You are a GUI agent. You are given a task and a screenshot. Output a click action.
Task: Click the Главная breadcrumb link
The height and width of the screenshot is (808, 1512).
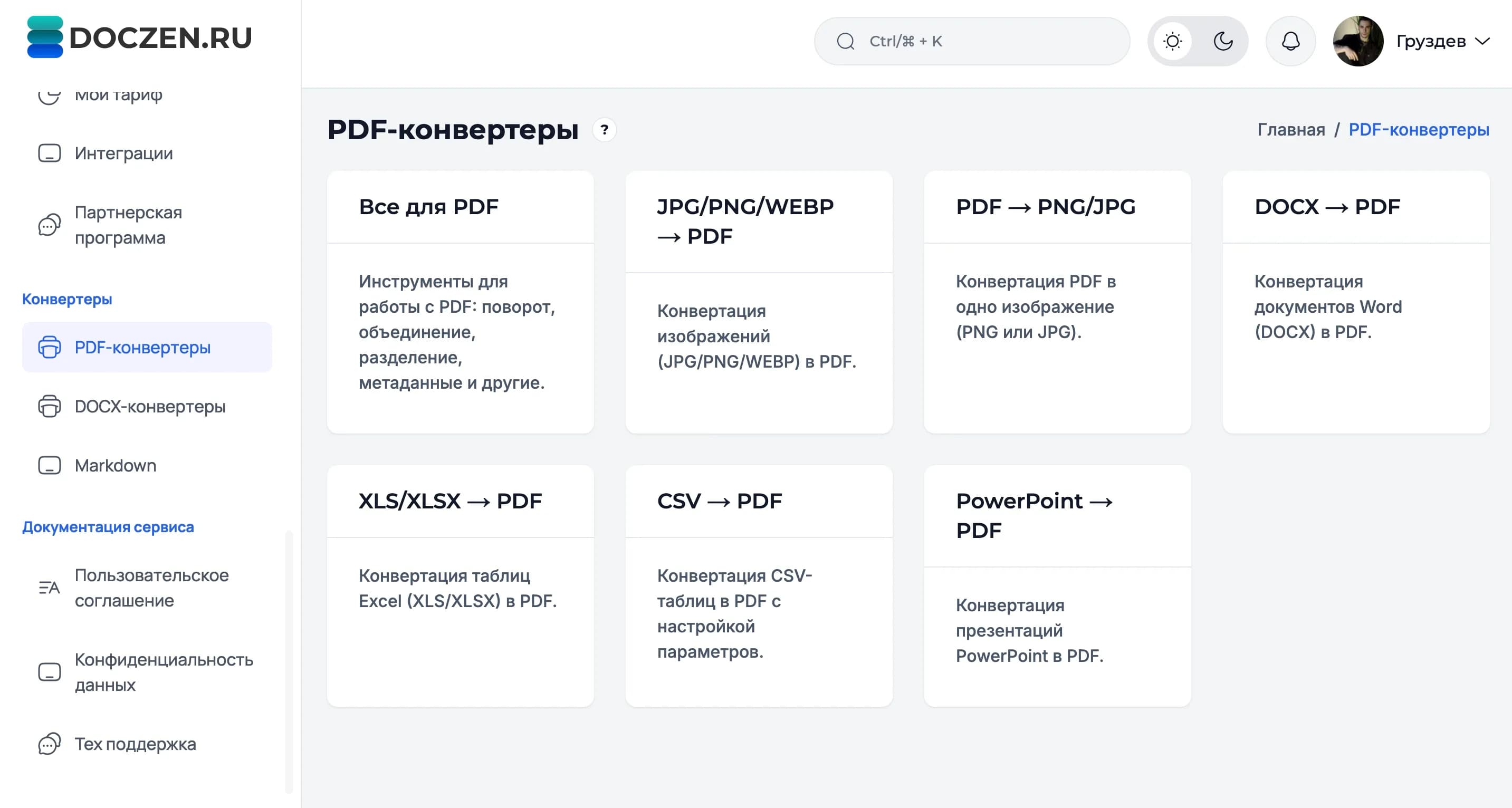pos(1291,130)
